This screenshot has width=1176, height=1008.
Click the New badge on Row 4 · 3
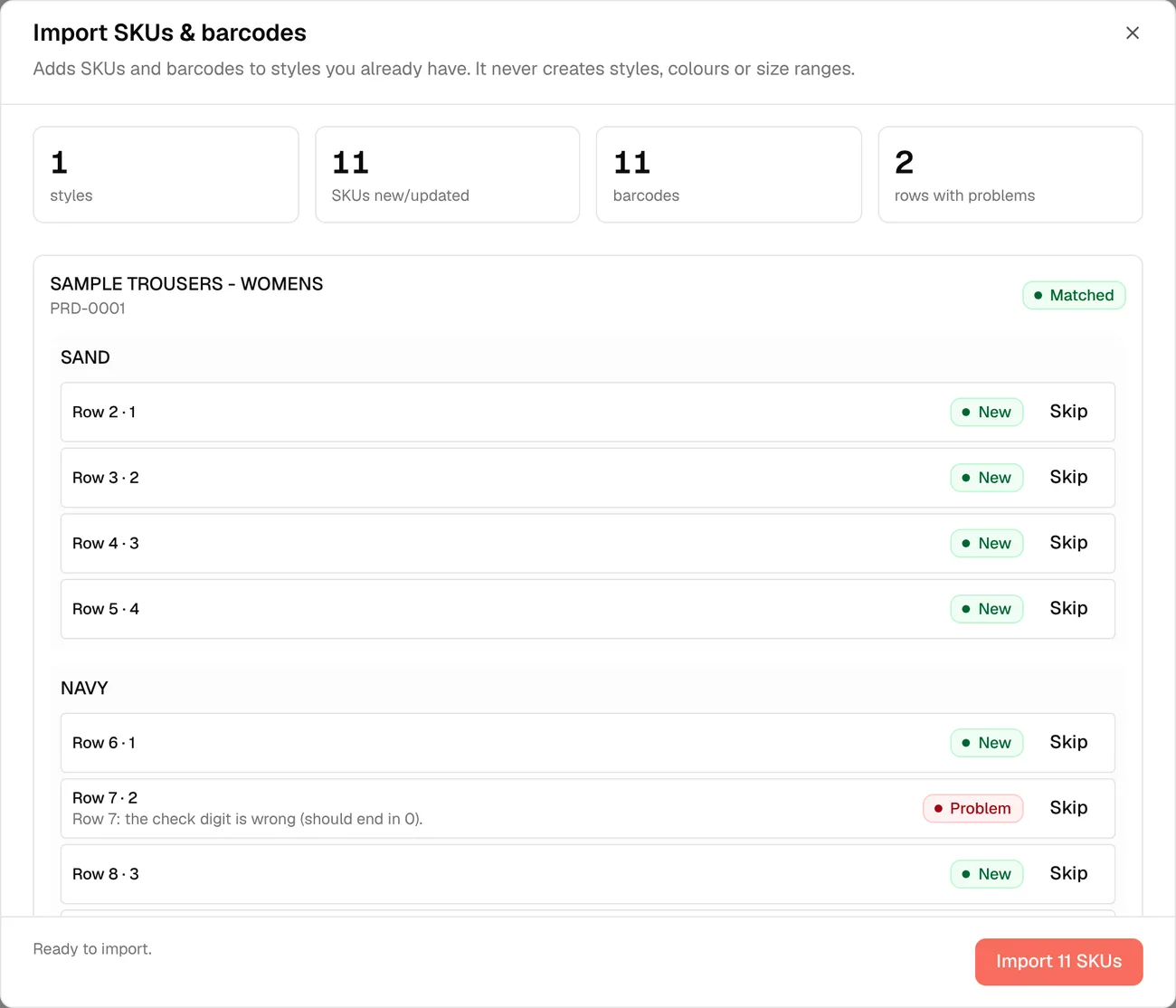[986, 543]
